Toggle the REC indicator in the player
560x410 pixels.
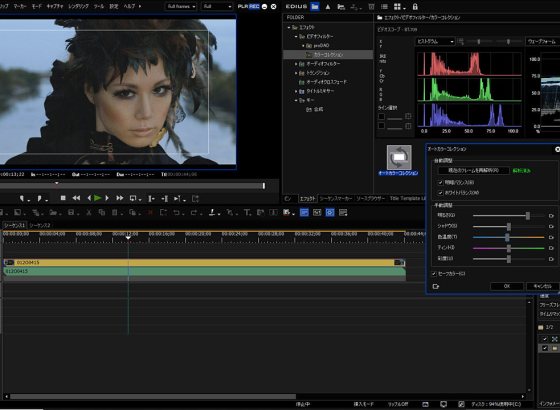tap(254, 6)
